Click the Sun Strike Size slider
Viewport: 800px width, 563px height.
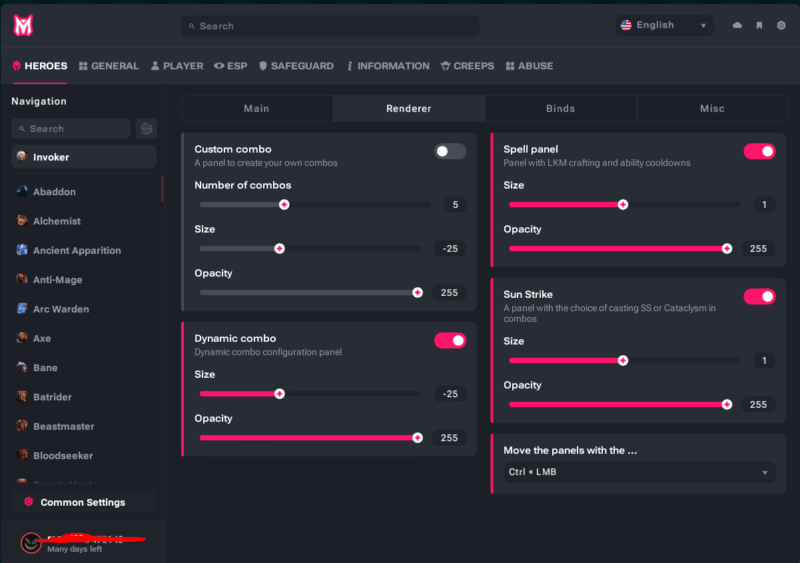tap(624, 360)
